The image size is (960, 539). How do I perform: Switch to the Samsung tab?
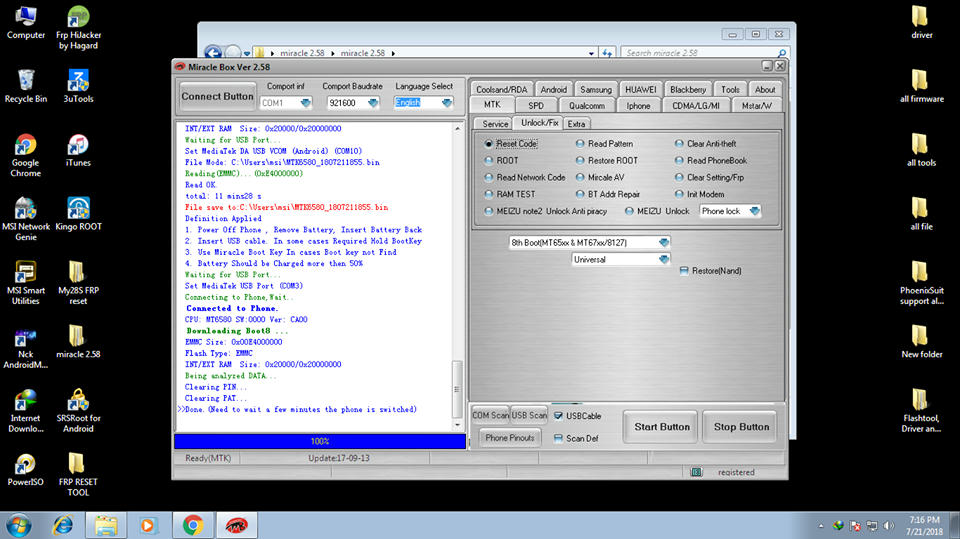(x=596, y=89)
